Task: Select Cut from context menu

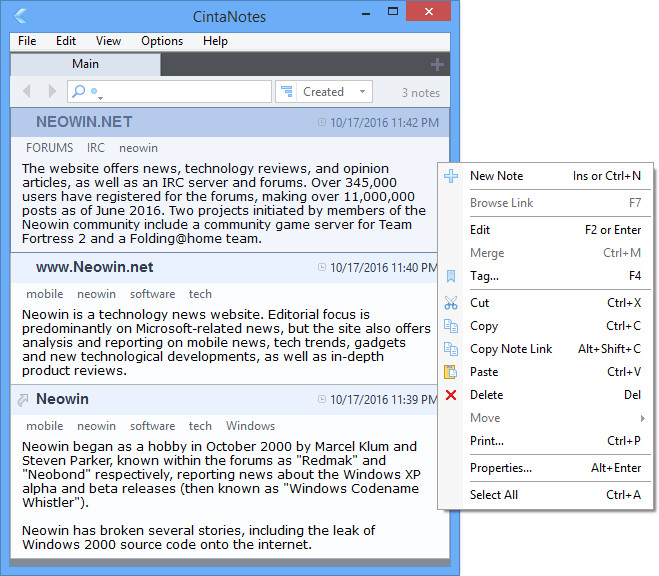Action: (546, 303)
